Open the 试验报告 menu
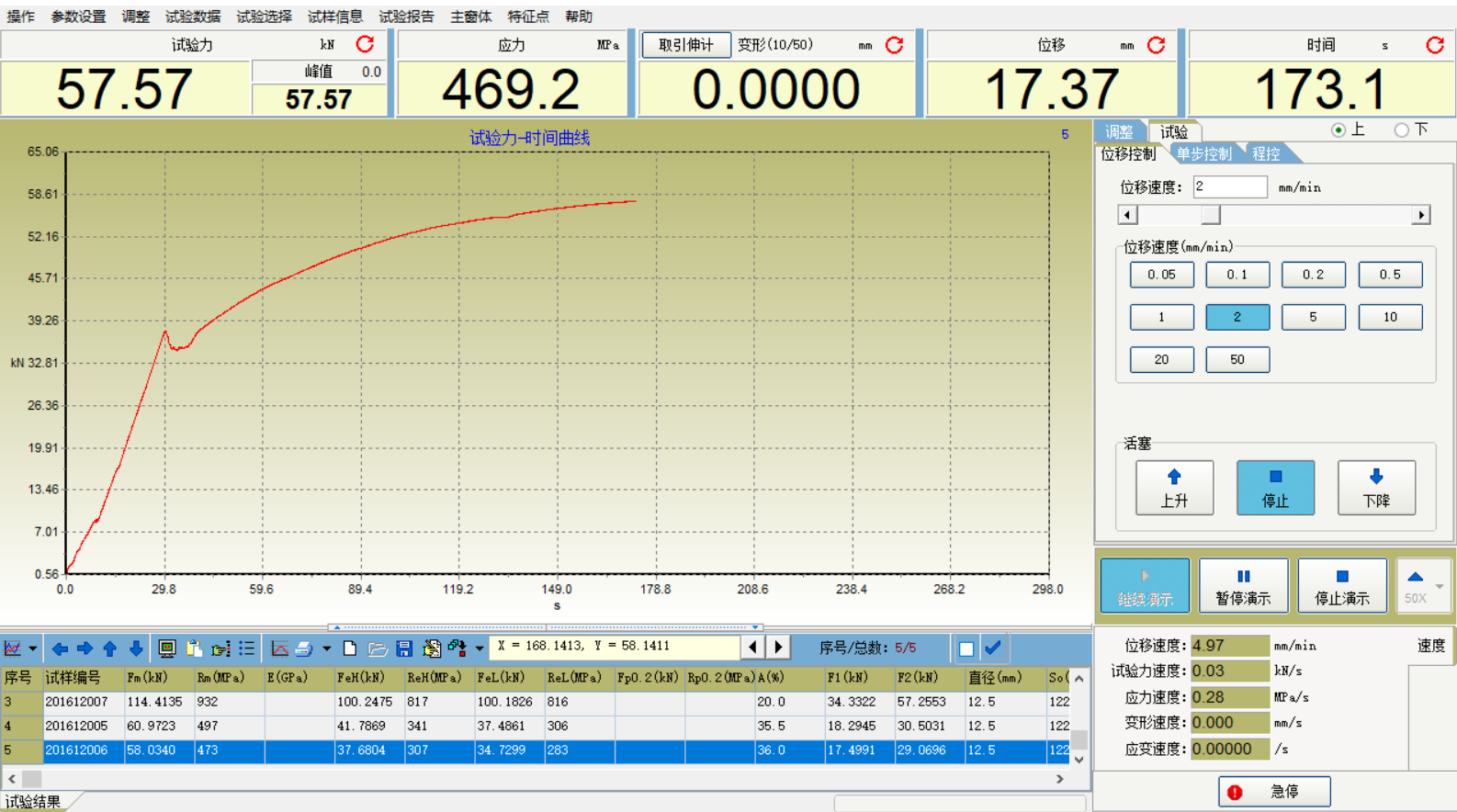This screenshot has height=812, width=1457. tap(406, 17)
